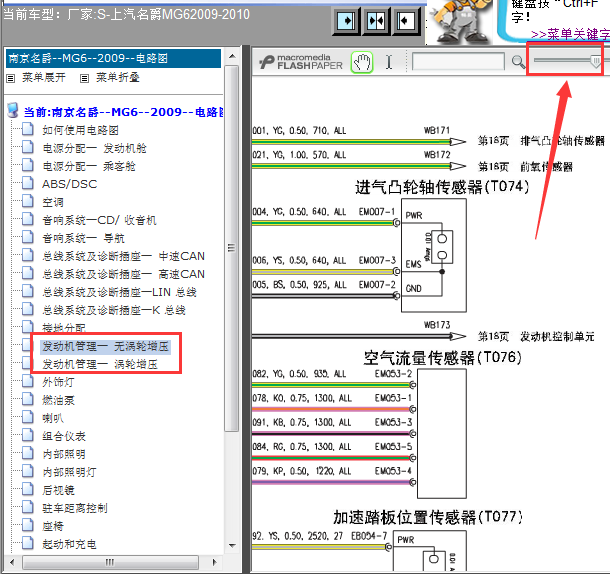610x574 pixels.
Task: Click the 菜单折叠 collapse-all icon
Action: [84, 78]
